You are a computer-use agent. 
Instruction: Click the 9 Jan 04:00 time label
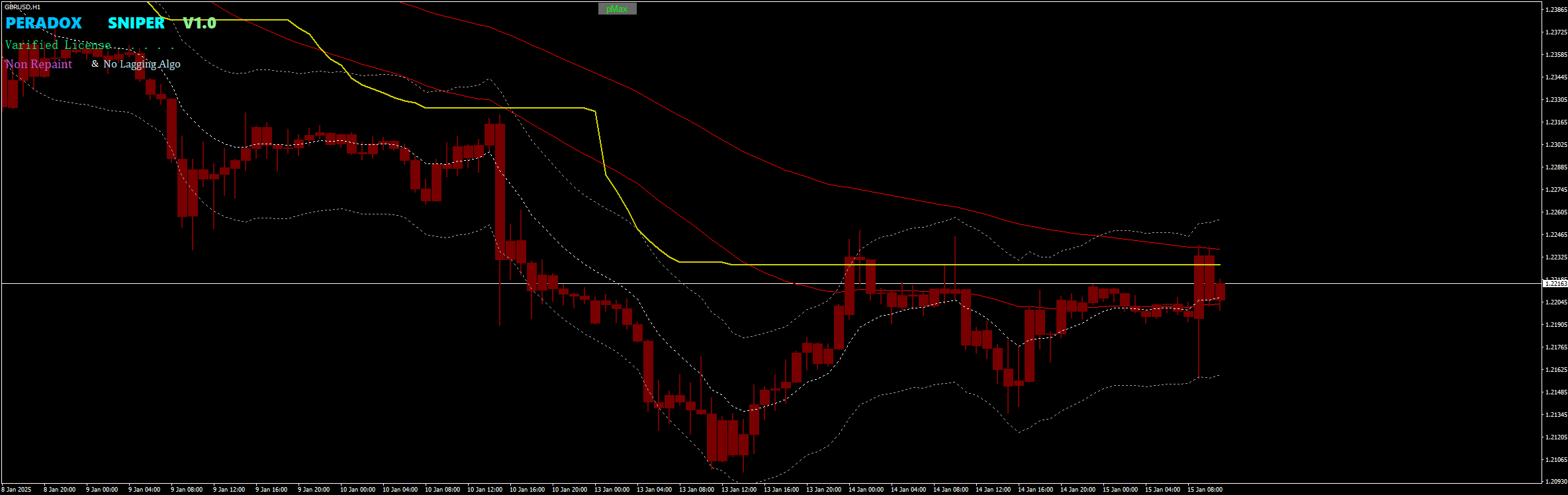pos(144,490)
